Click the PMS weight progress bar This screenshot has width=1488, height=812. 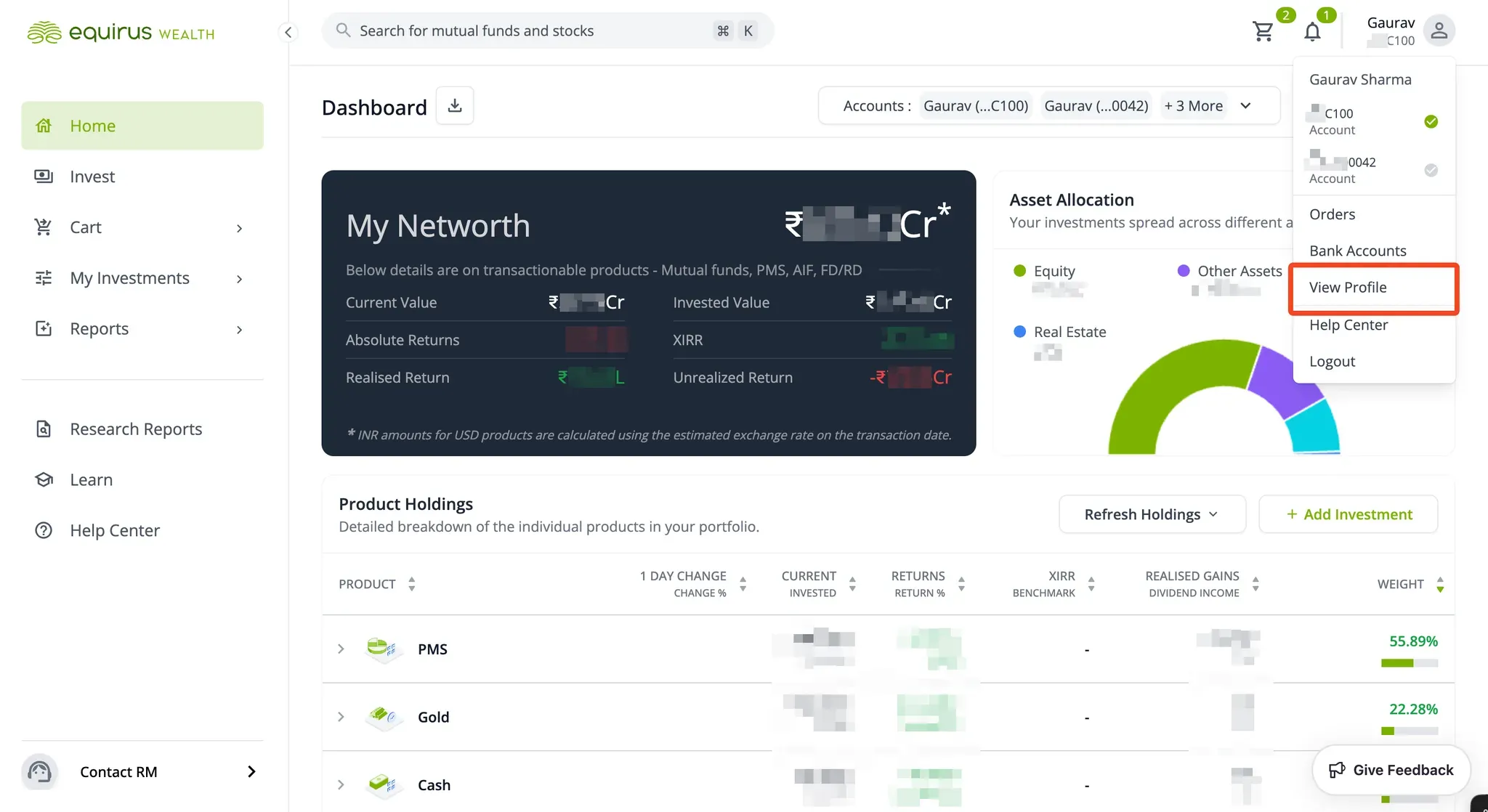click(x=1410, y=663)
